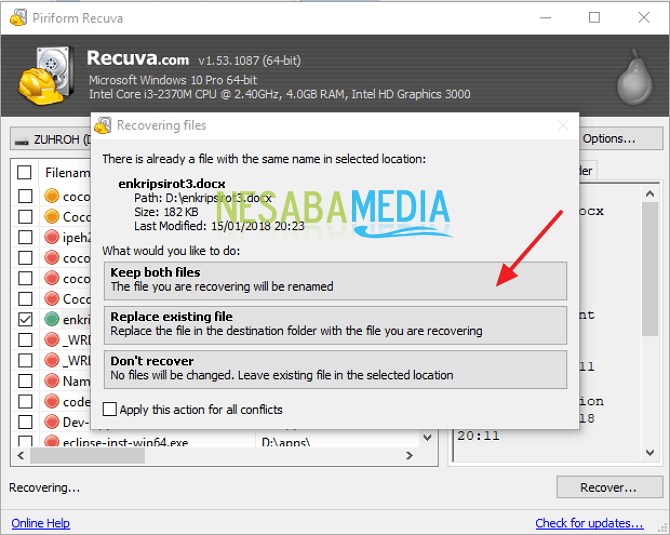Choose Replace existing file option
The image size is (670, 535).
click(x=335, y=325)
